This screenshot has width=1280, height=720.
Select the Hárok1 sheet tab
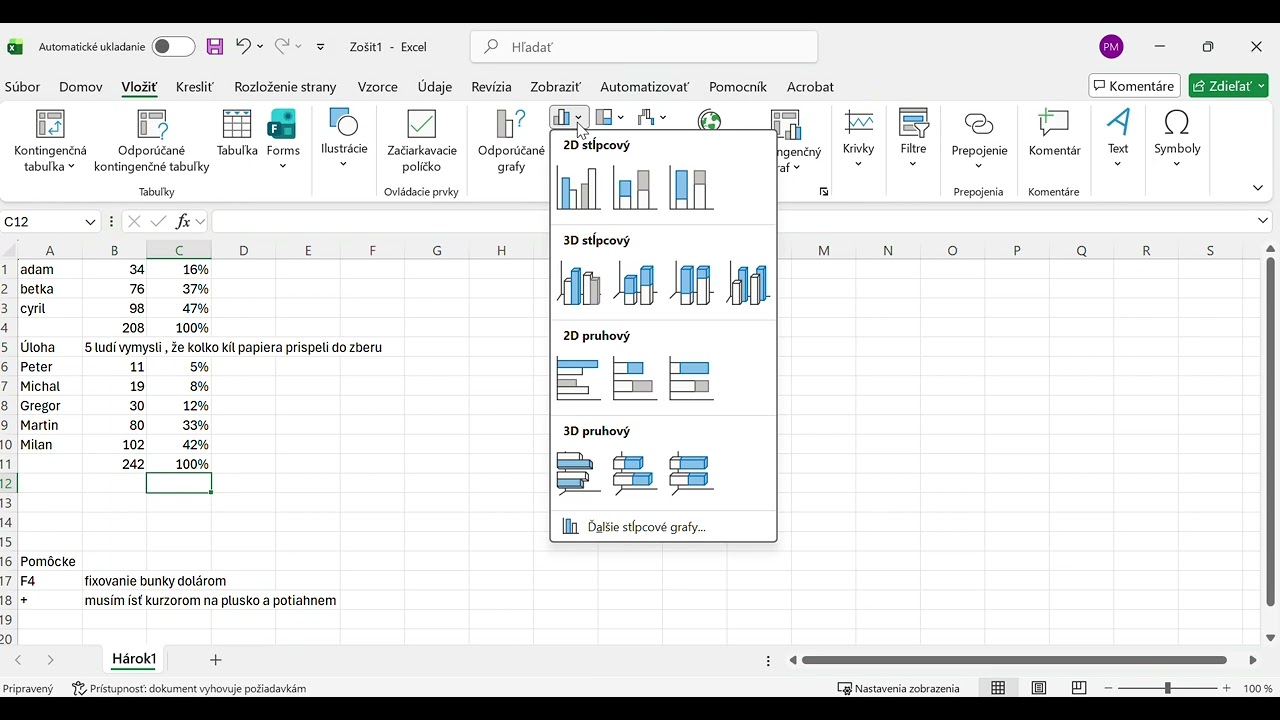(x=134, y=659)
